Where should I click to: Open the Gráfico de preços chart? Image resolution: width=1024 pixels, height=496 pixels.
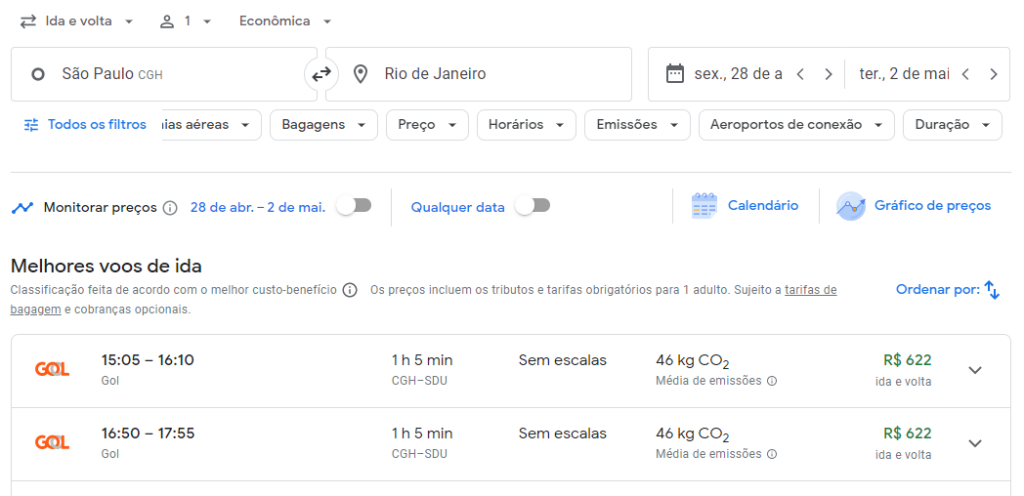[915, 206]
